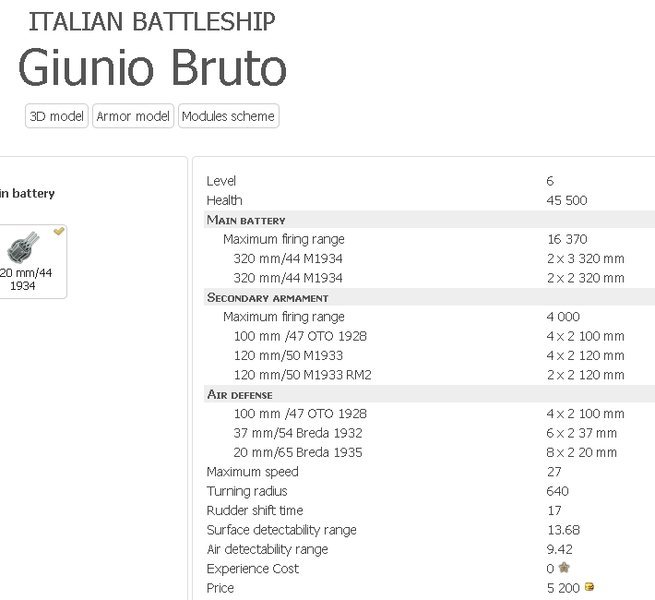
Task: Select the 2 x 3 320 mm gun value
Action: pos(584,258)
